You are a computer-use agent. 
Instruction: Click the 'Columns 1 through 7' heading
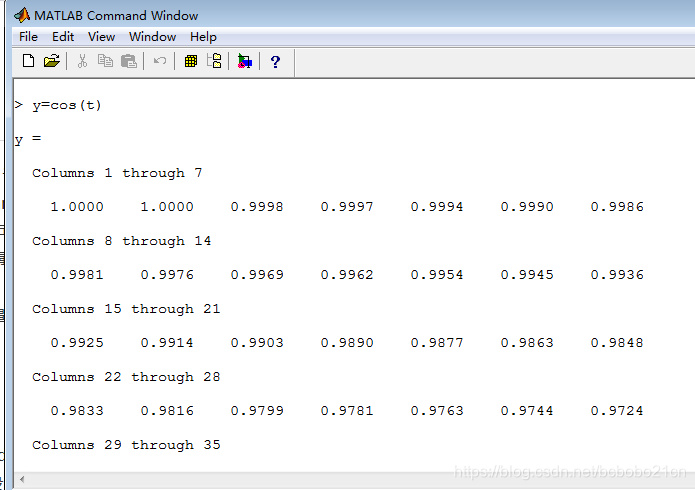click(x=117, y=173)
